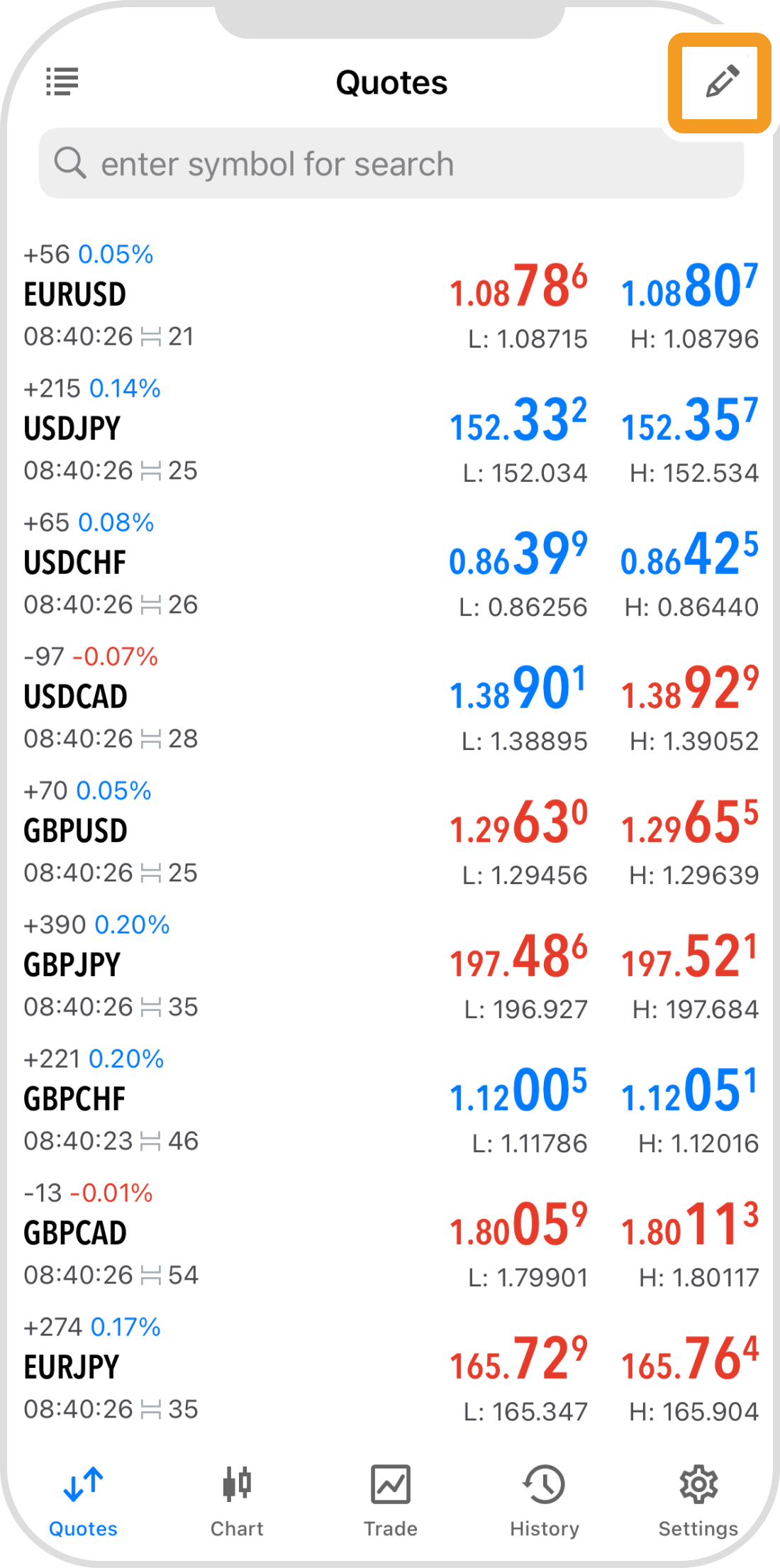780x1568 pixels.
Task: Tap the GBPCAD symbol name
Action: tap(75, 1233)
